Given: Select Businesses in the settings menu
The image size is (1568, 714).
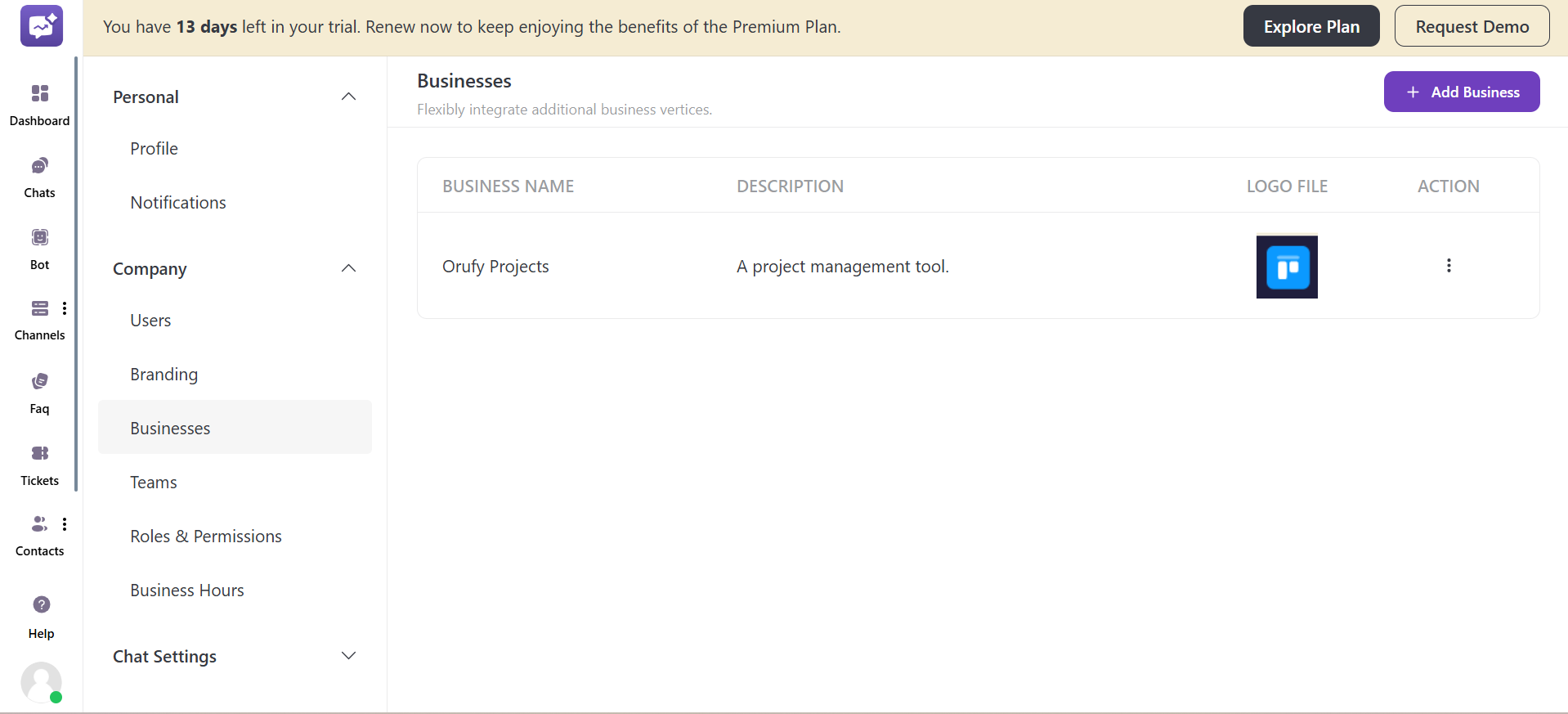Looking at the screenshot, I should pyautogui.click(x=235, y=427).
